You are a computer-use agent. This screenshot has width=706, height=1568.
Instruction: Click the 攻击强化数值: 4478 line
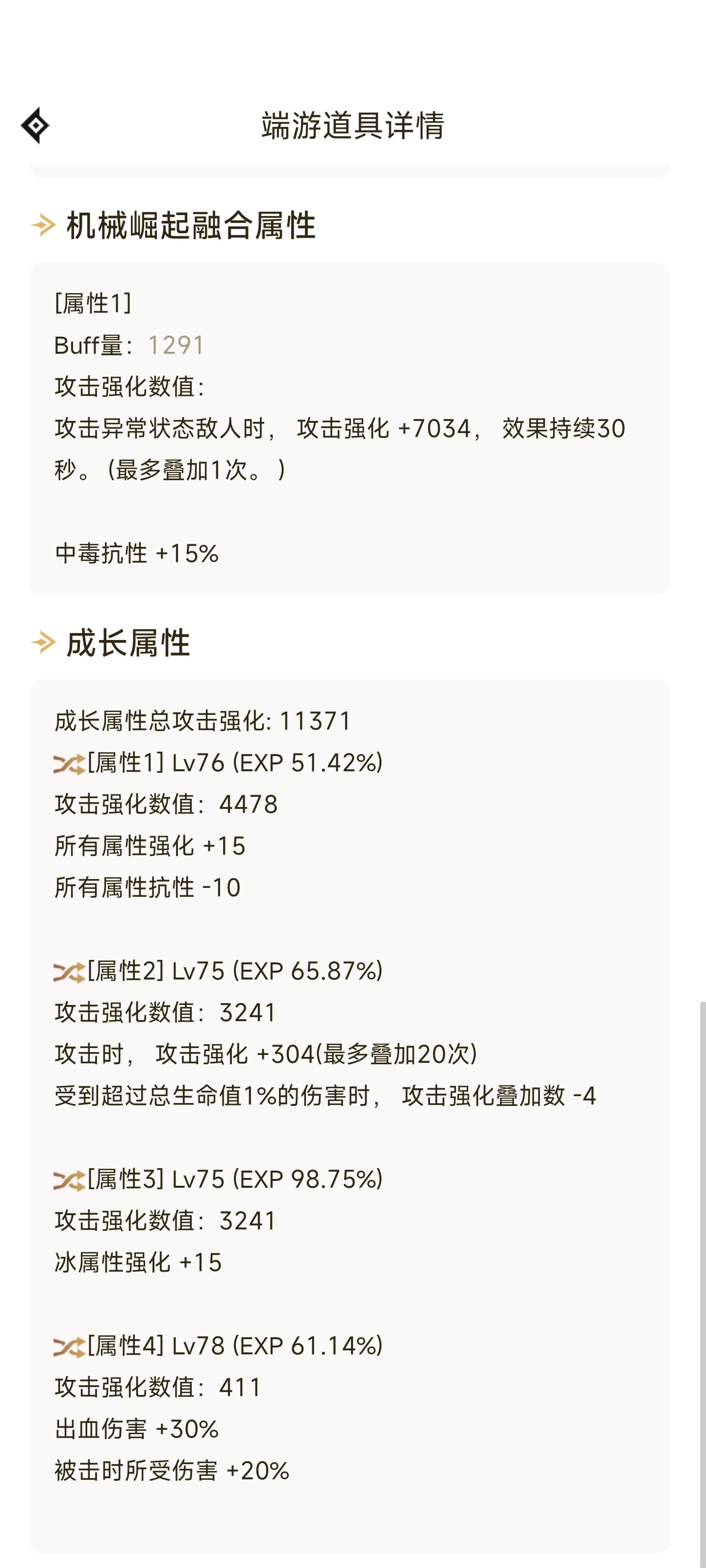[166, 804]
